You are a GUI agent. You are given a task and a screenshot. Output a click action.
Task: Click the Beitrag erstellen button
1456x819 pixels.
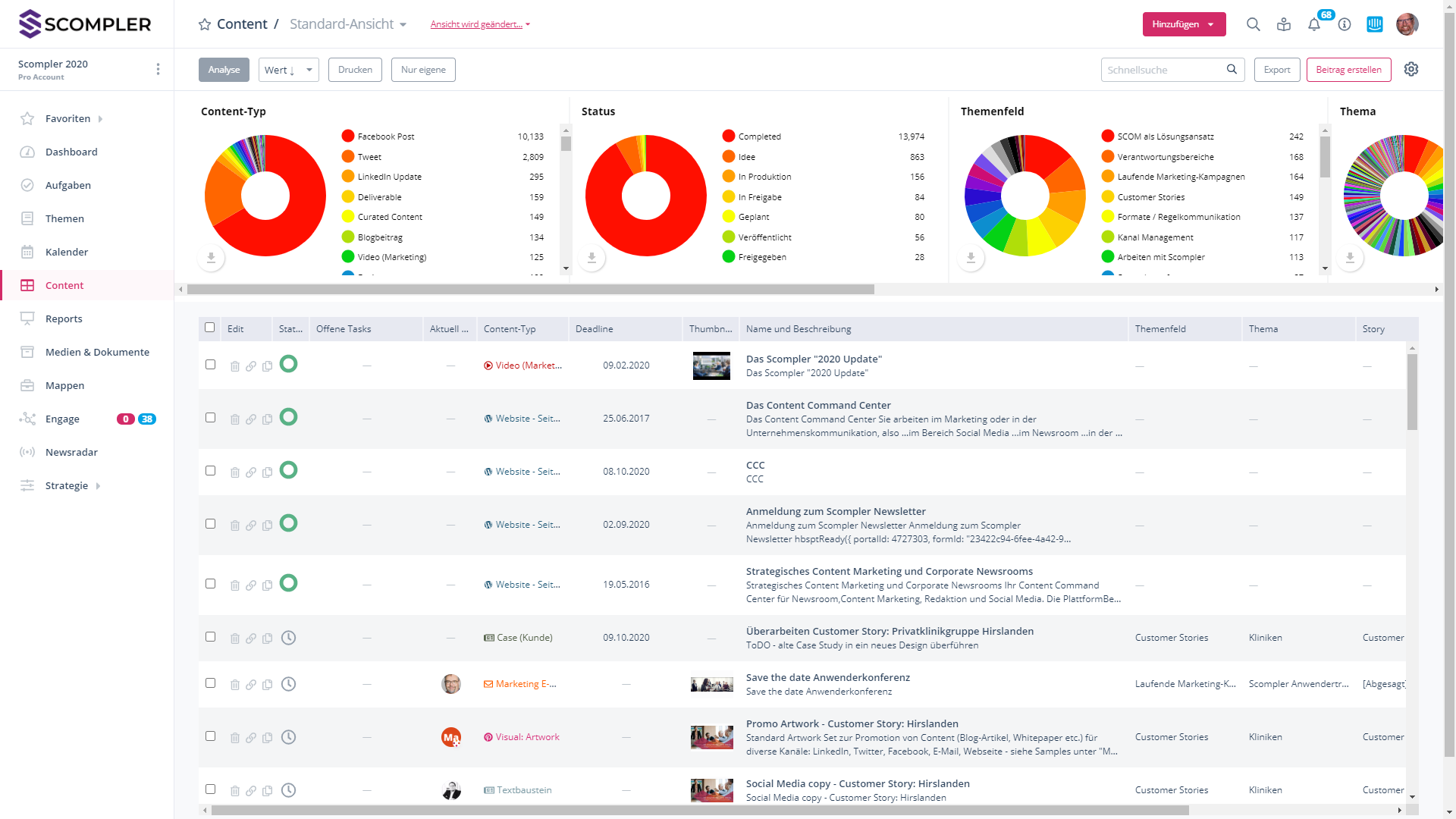[x=1348, y=70]
